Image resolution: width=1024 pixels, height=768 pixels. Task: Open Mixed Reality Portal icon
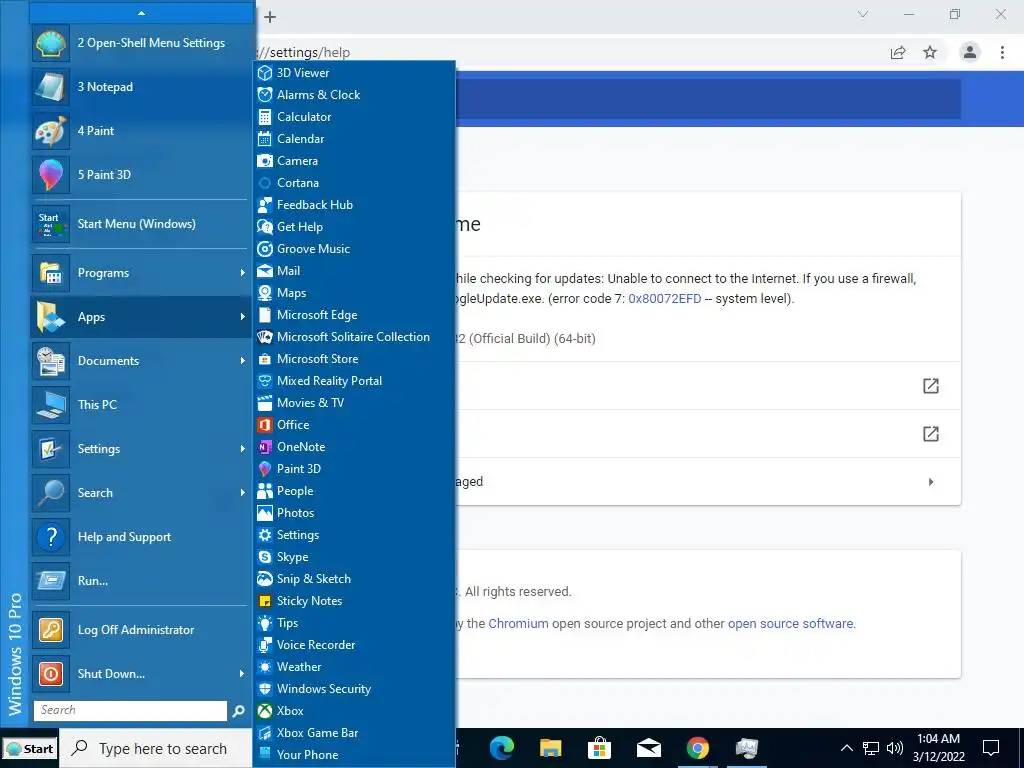[x=264, y=381]
